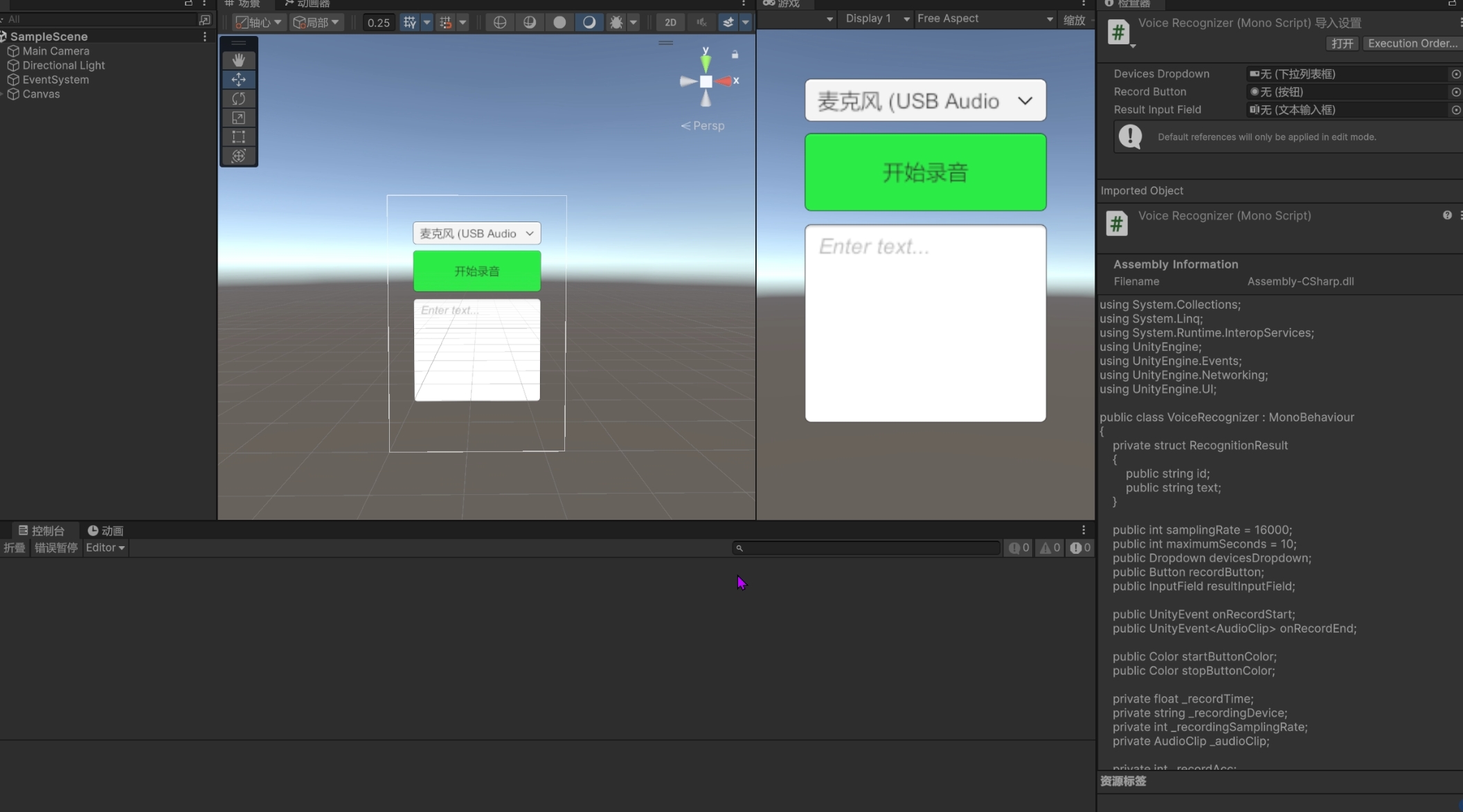Image resolution: width=1463 pixels, height=812 pixels.
Task: Click the Open (打开) script button
Action: click(x=1342, y=44)
